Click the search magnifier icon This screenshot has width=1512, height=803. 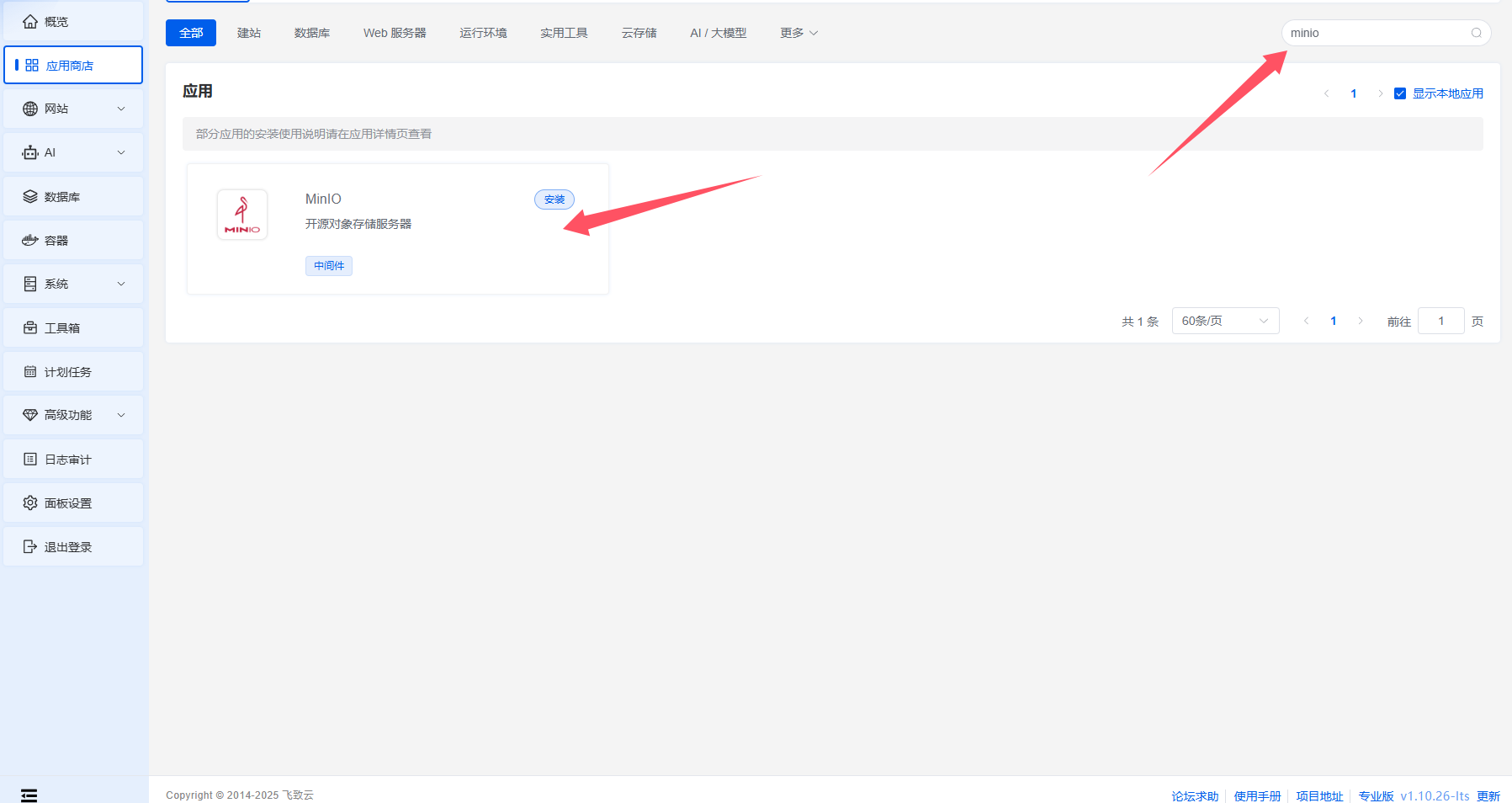pyautogui.click(x=1476, y=33)
